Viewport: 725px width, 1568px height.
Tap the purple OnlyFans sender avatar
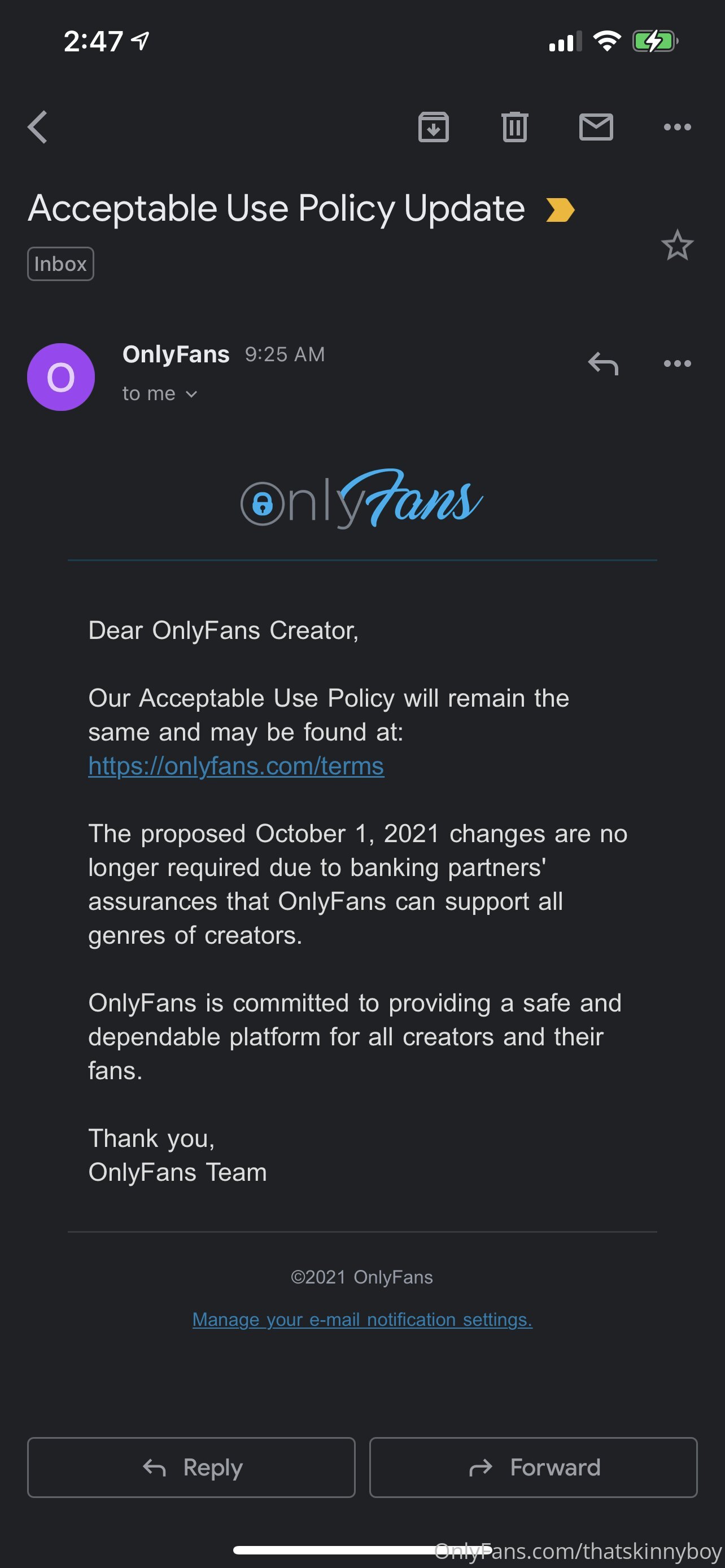(61, 377)
